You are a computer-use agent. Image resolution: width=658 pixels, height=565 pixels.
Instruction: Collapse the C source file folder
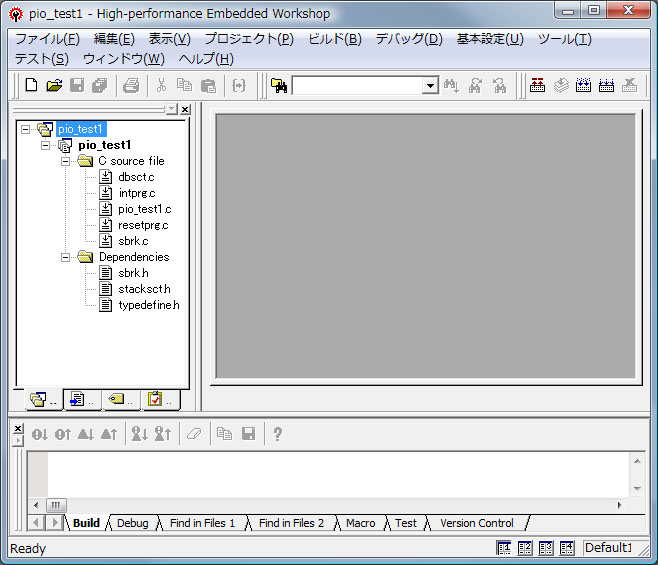pyautogui.click(x=66, y=161)
